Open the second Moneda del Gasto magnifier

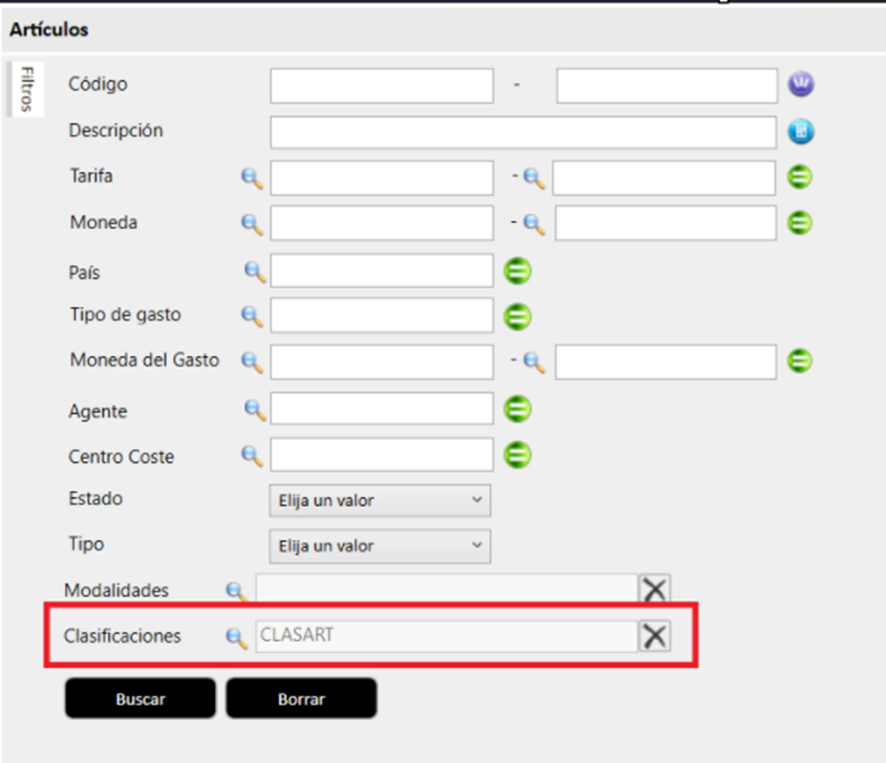(x=535, y=362)
